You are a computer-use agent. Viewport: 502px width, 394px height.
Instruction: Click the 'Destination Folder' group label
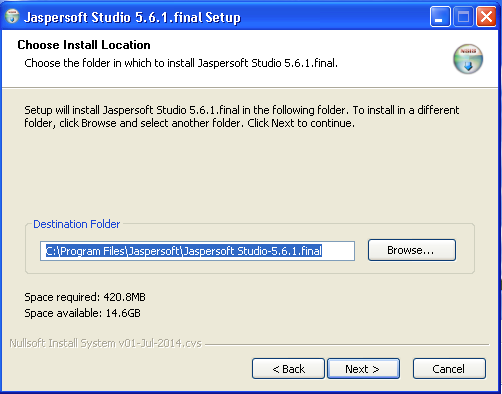[76, 224]
